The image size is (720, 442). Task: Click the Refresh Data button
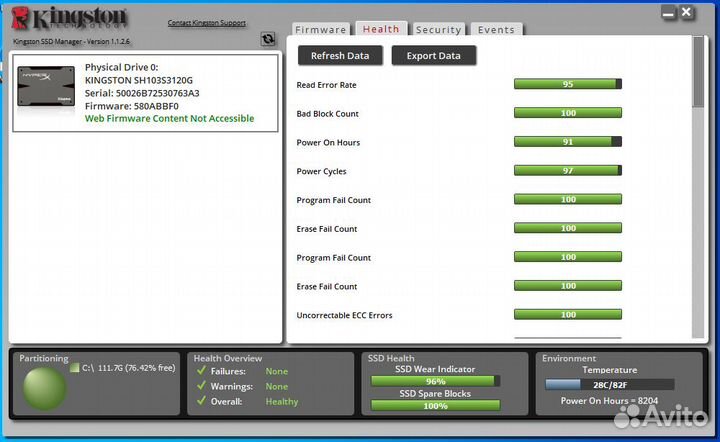340,56
